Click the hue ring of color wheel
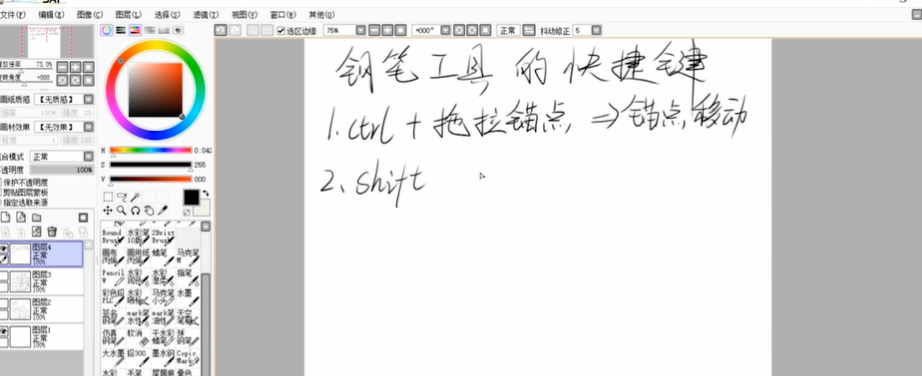Image resolution: width=922 pixels, height=376 pixels. tap(156, 45)
